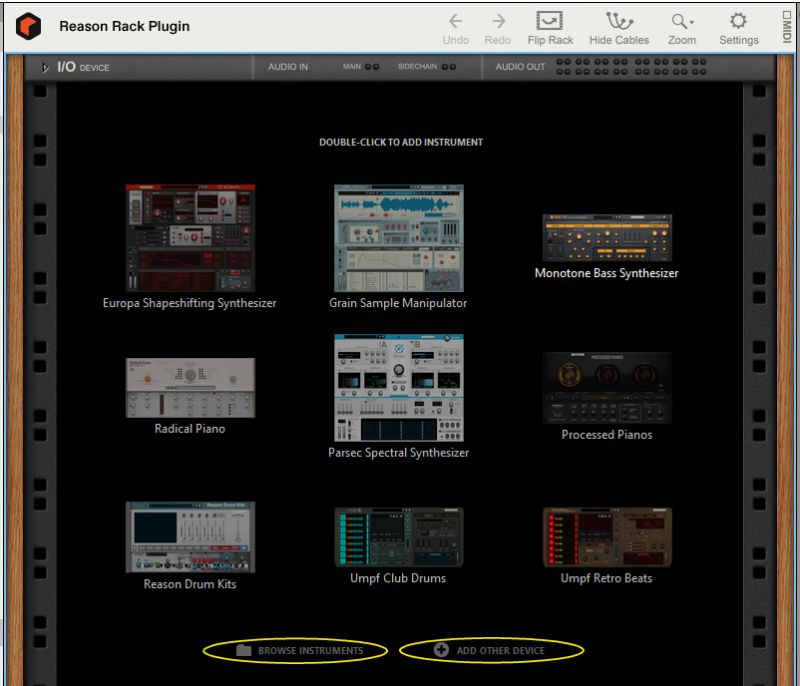Expand the I/O Device panel

coord(45,66)
